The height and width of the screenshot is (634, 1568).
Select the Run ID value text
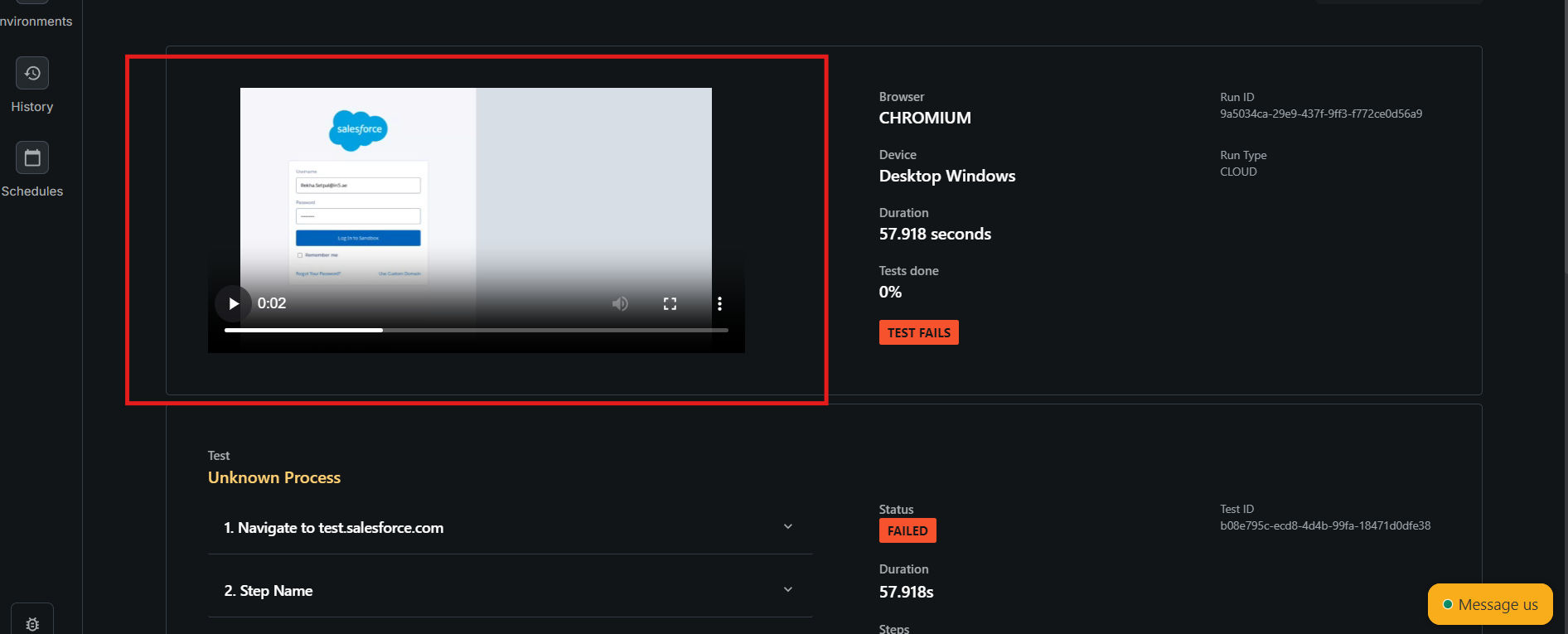click(1321, 114)
